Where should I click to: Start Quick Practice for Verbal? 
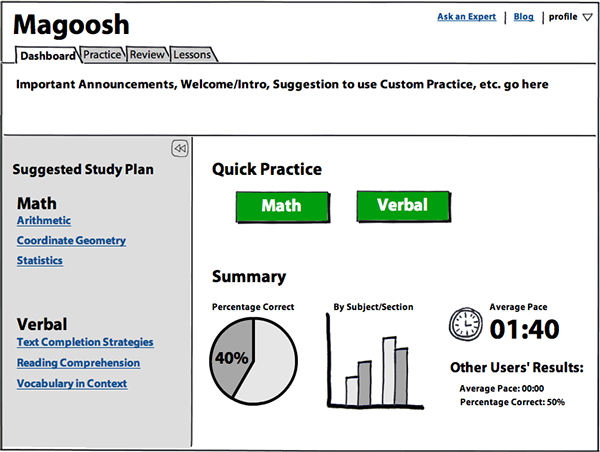pos(403,206)
